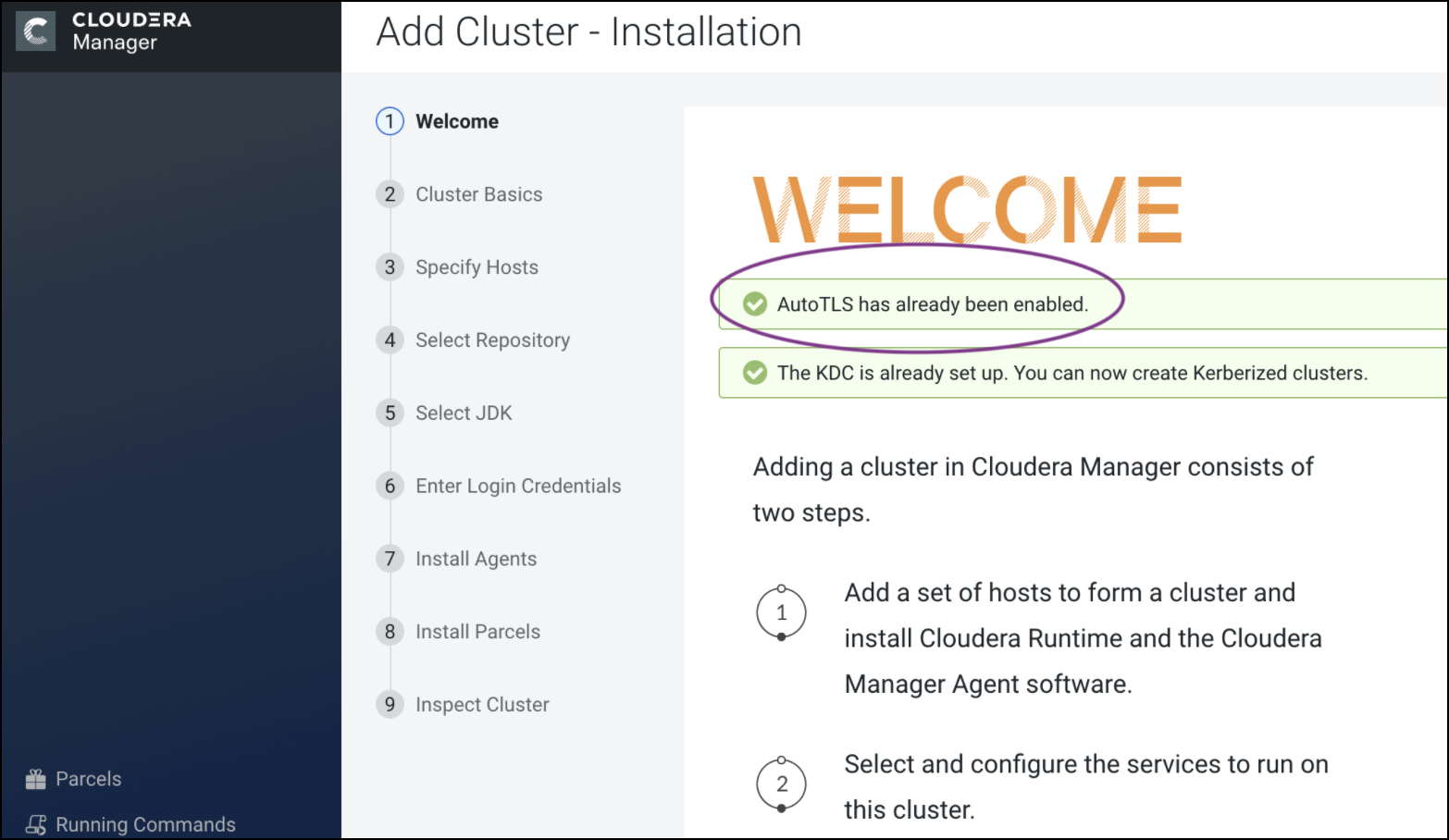Click the step 2 circle for Cluster Basics
The height and width of the screenshot is (840, 1449).
click(x=390, y=194)
